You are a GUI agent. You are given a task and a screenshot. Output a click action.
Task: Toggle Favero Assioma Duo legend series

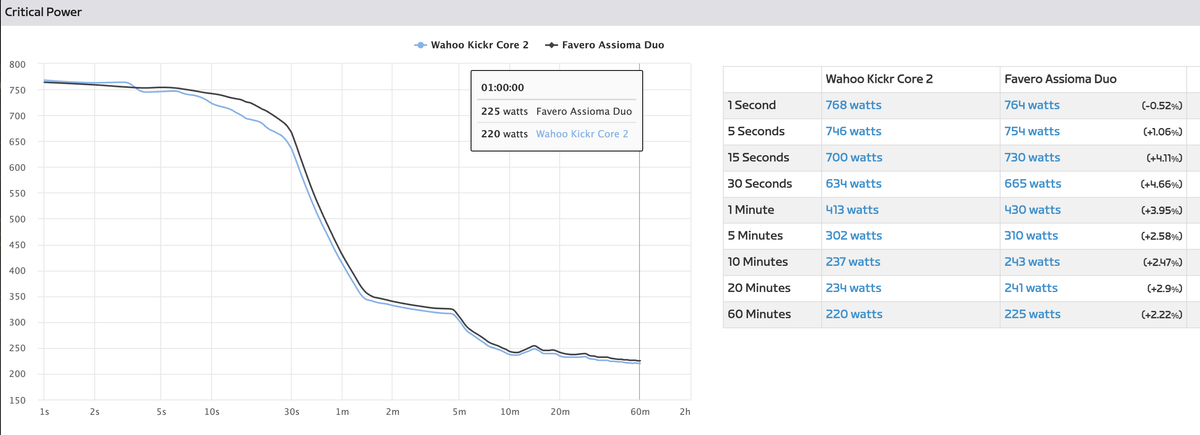click(x=613, y=45)
